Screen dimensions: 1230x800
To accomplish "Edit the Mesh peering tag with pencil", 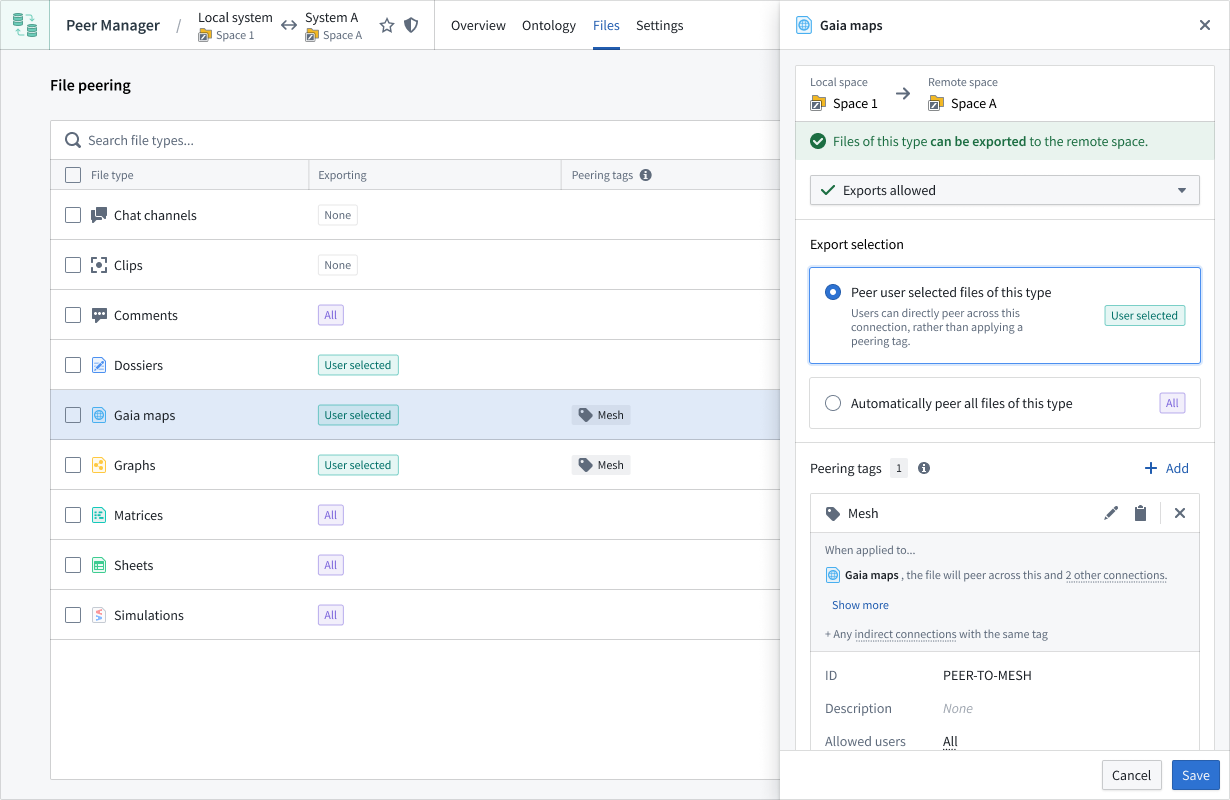I will coord(1111,513).
